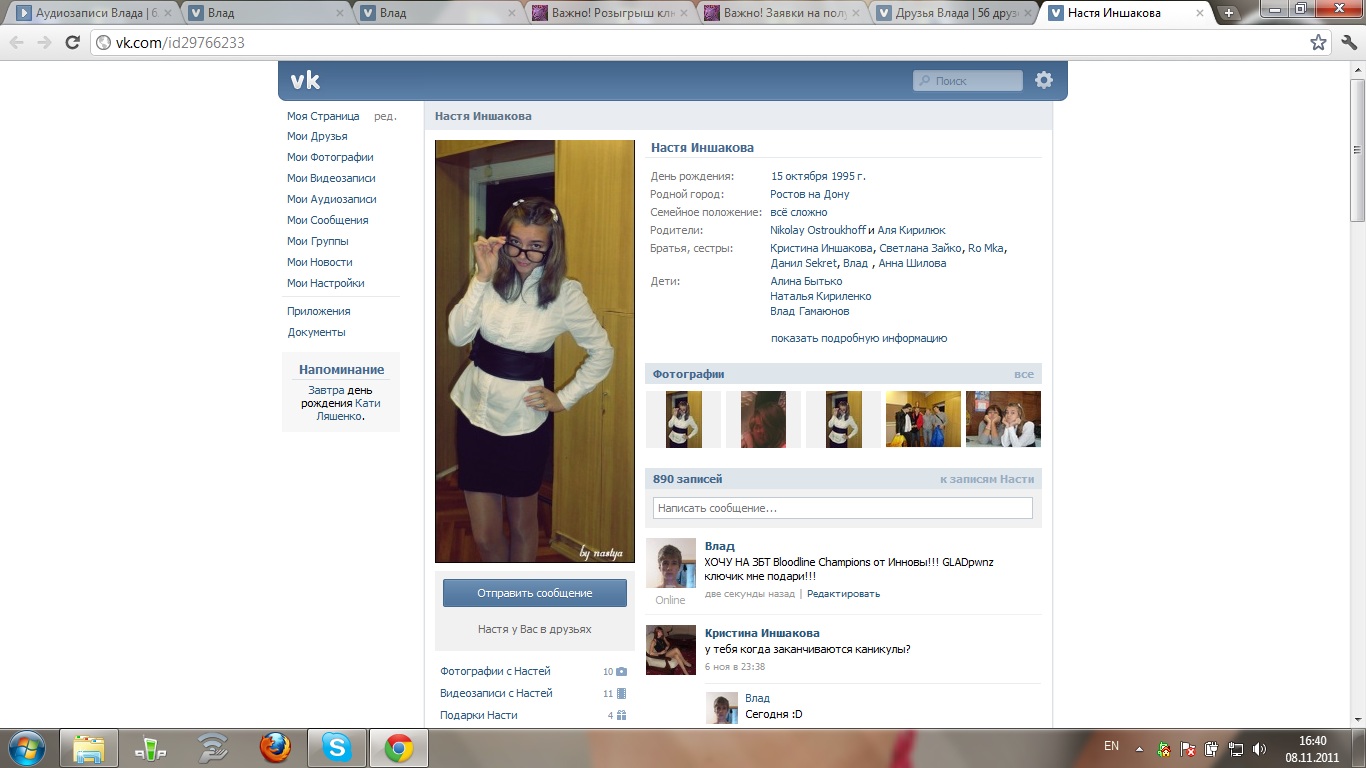The width and height of the screenshot is (1366, 768).
Task: Open the group photo thumbnail
Action: [922, 419]
